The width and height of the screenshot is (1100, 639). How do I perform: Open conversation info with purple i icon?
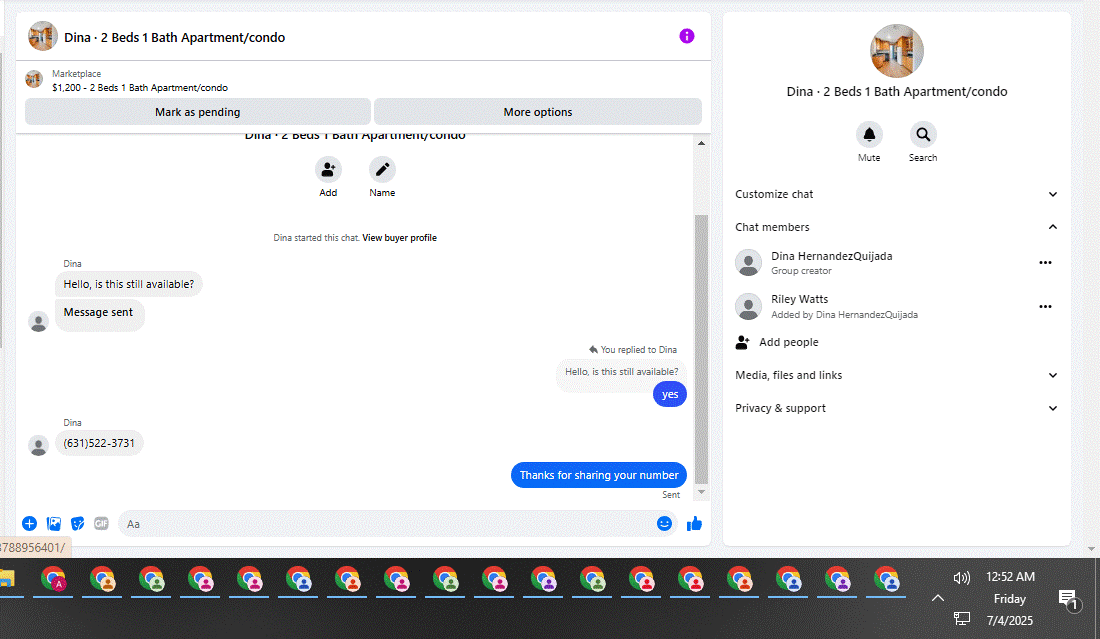(x=686, y=36)
